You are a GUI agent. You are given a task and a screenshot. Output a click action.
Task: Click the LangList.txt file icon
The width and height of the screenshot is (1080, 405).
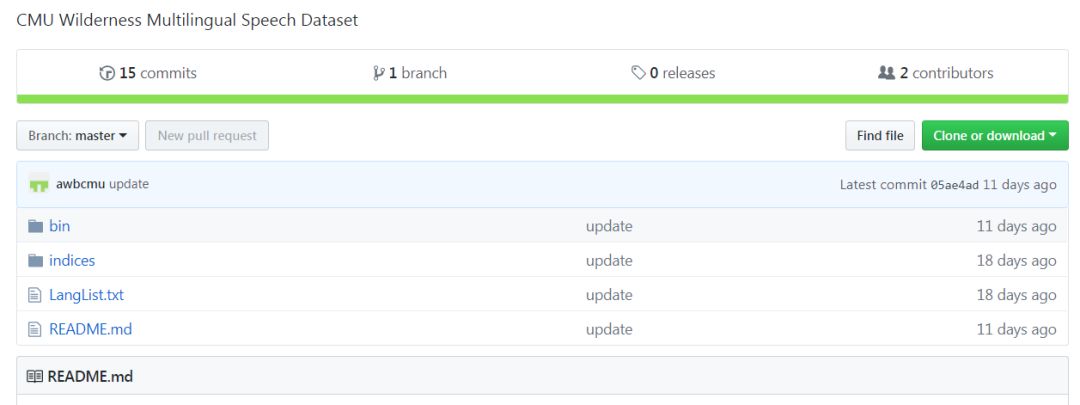34,295
